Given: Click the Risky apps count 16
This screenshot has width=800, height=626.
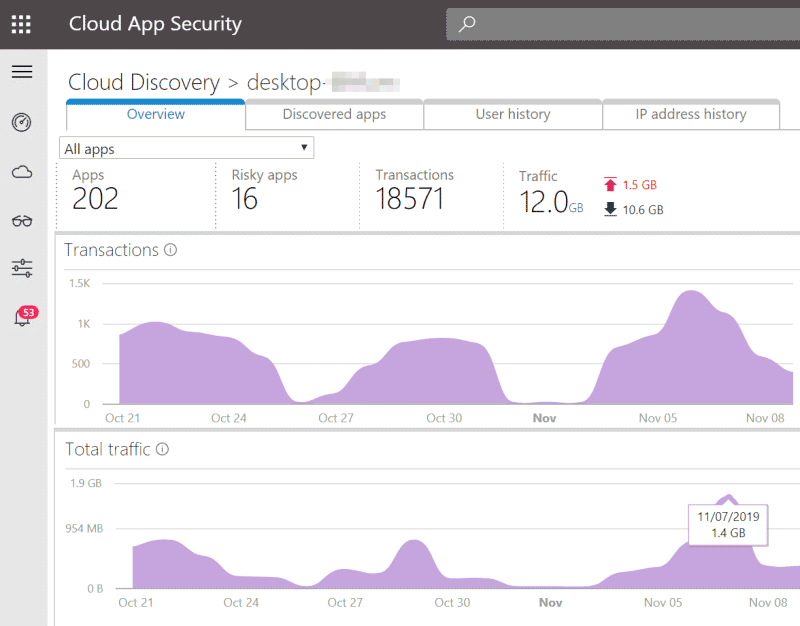Looking at the screenshot, I should pyautogui.click(x=244, y=199).
